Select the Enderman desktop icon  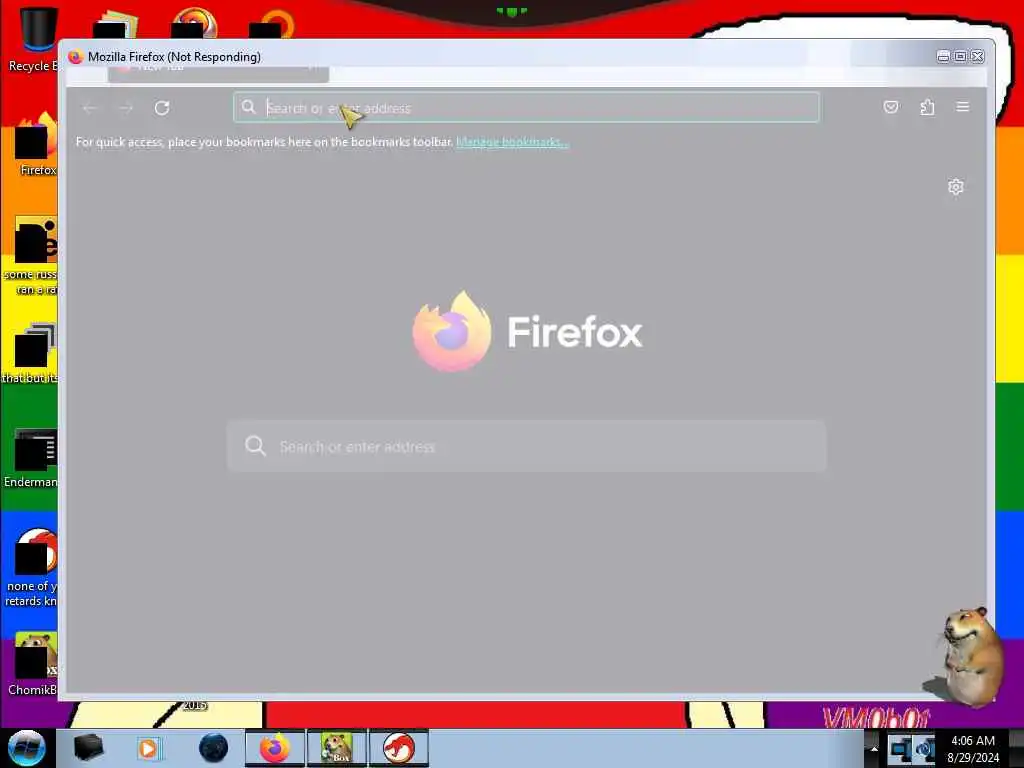click(x=31, y=458)
